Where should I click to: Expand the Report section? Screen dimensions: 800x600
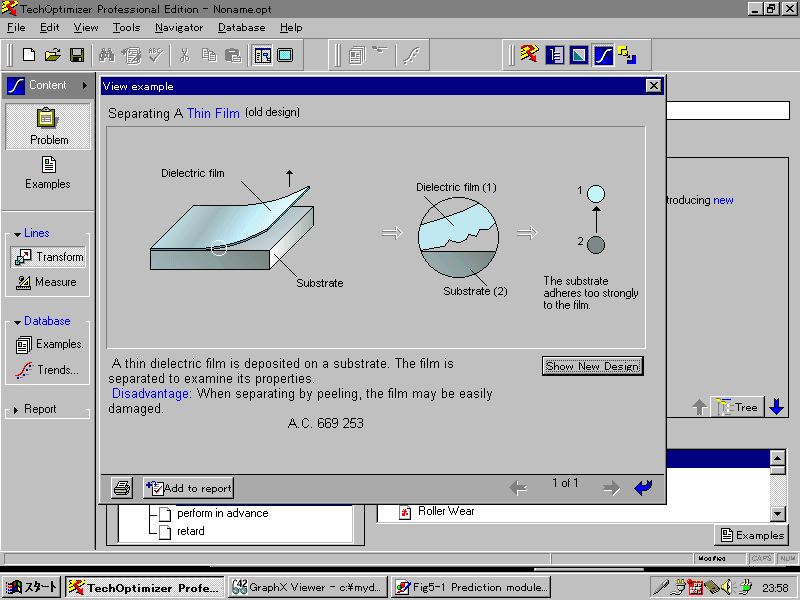point(16,410)
